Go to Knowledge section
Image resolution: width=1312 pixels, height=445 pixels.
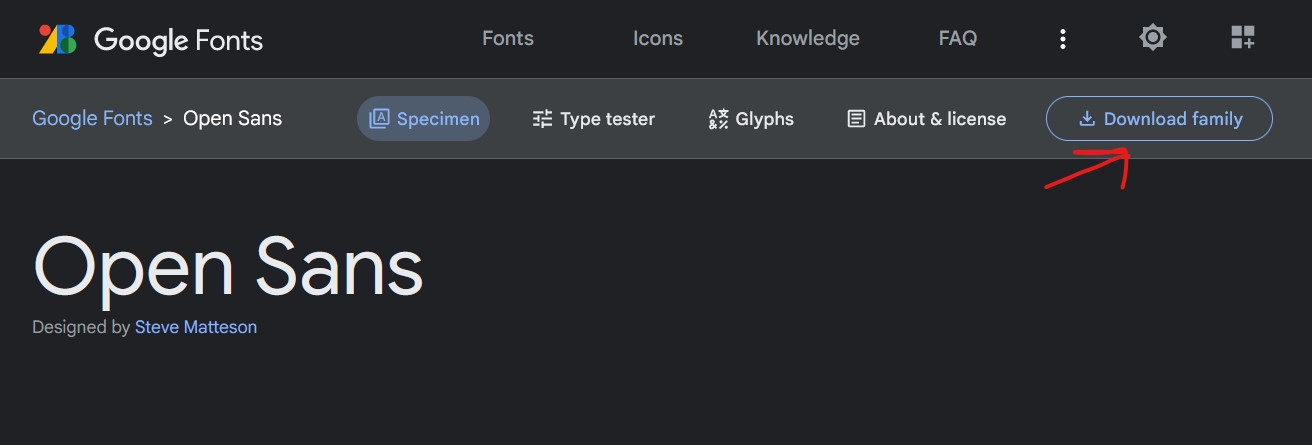(x=808, y=39)
